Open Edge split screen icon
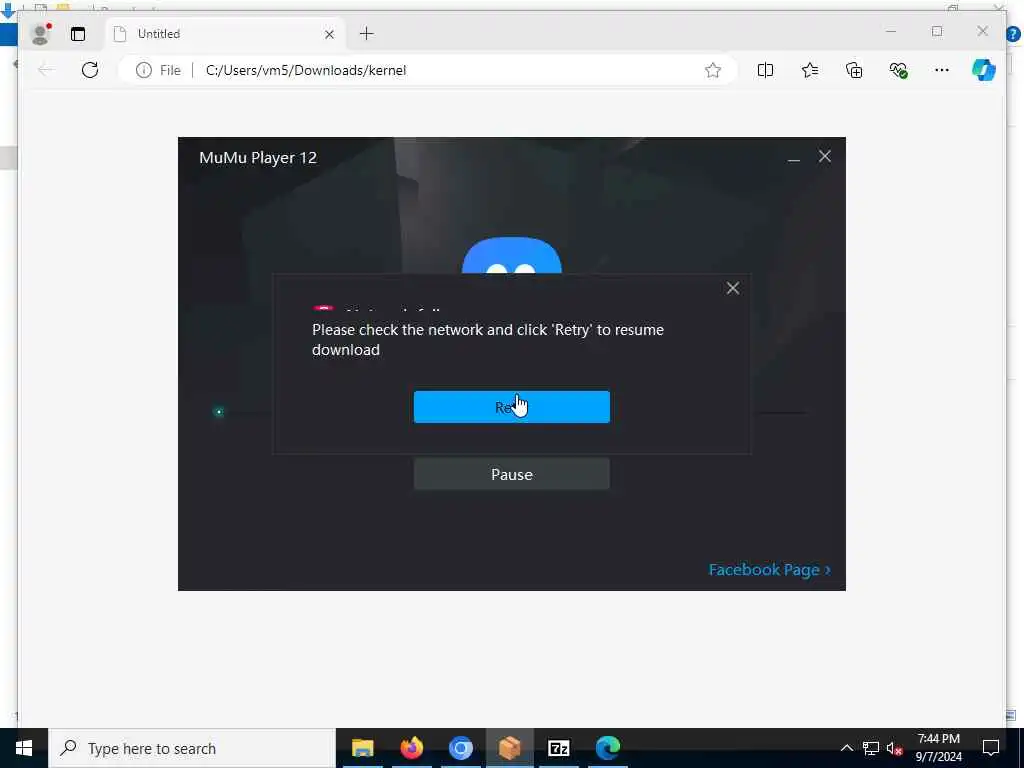This screenshot has height=768, width=1024. pyautogui.click(x=765, y=70)
